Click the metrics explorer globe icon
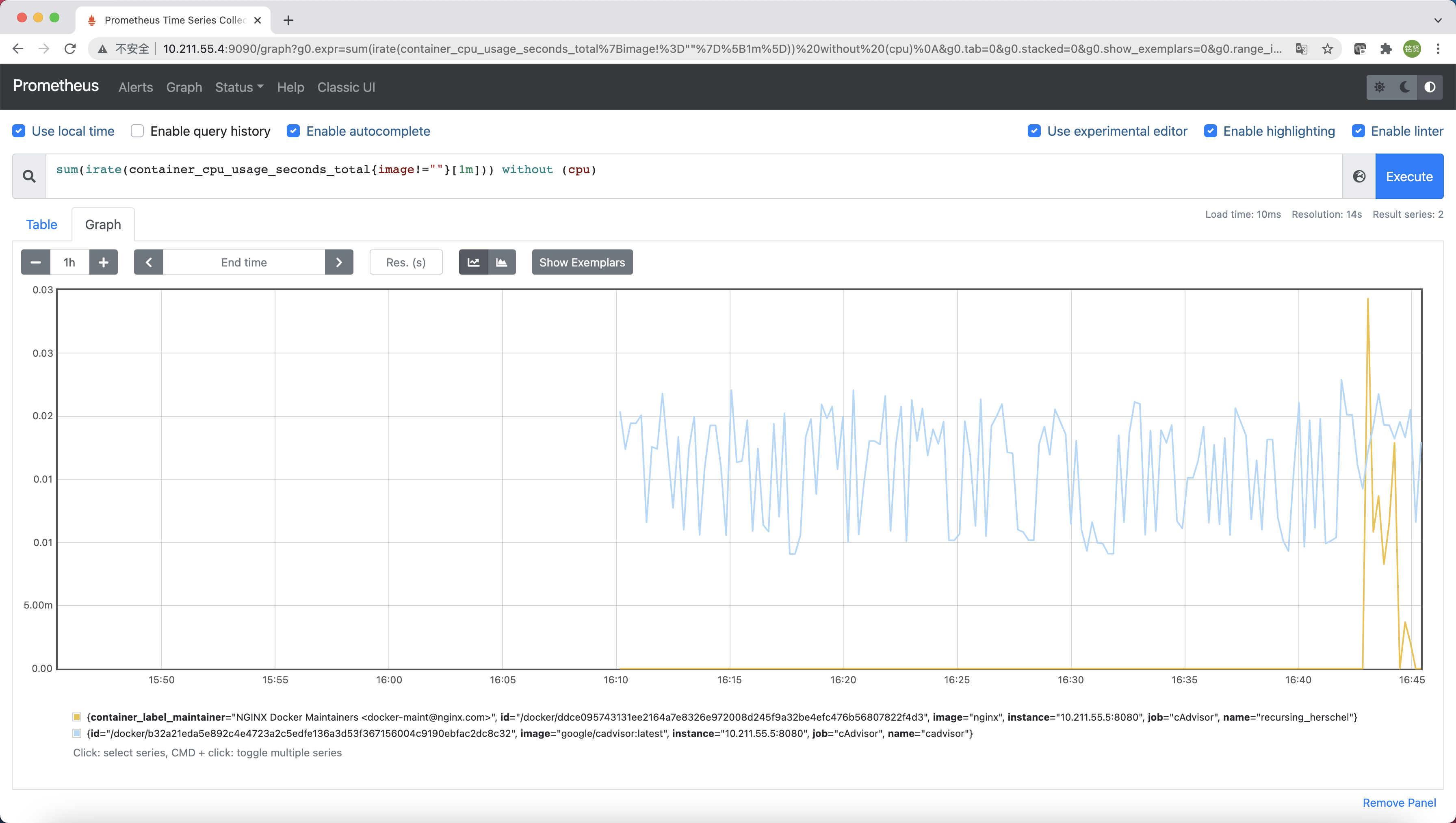The height and width of the screenshot is (823, 1456). [x=1359, y=176]
